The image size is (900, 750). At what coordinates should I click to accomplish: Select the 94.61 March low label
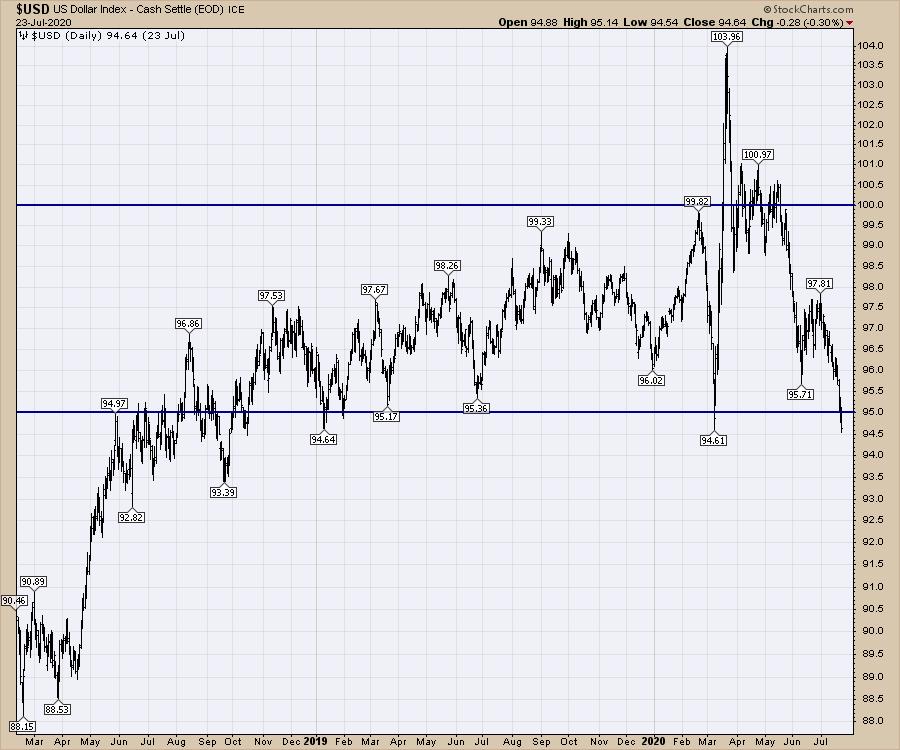[x=714, y=438]
